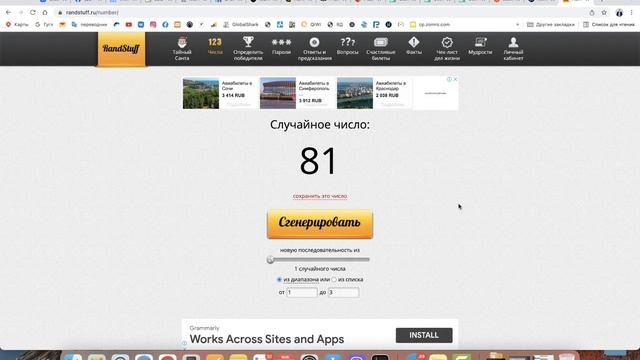The width and height of the screenshot is (640, 360).
Task: Open Личный кабинет account page
Action: (x=513, y=49)
